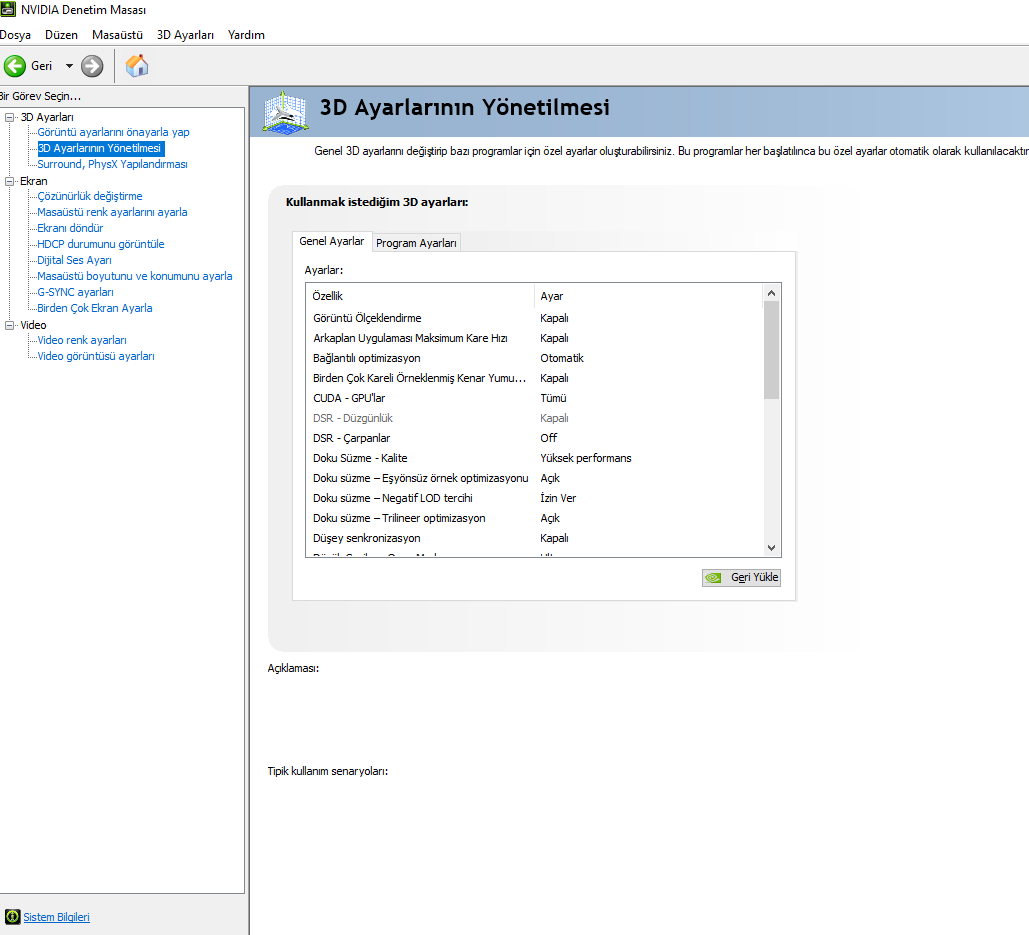Screen dimensions: 1029x935
Task: Click the NVIDIA Control Panel title bar icon
Action: (x=8, y=9)
